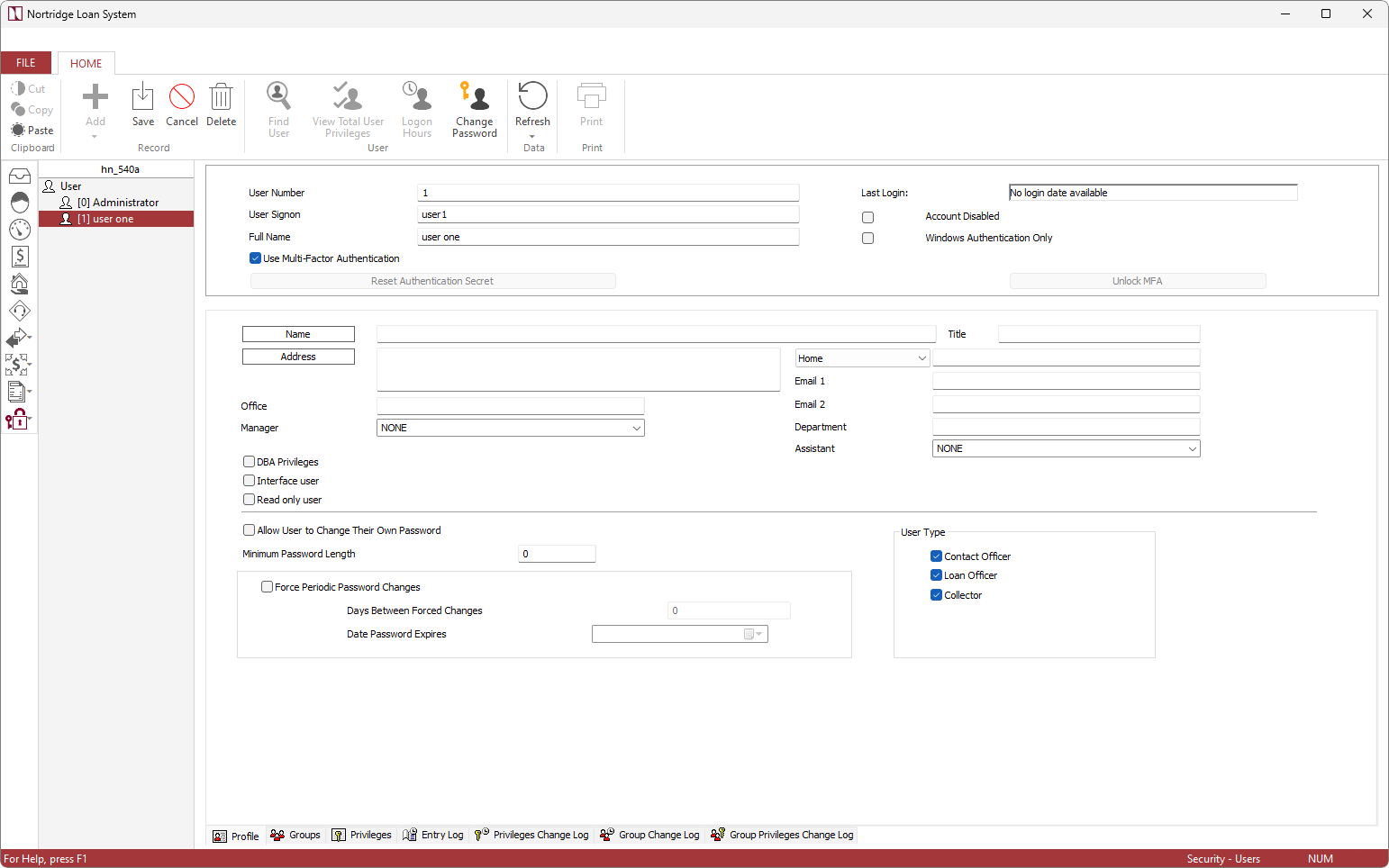Open the double-arrows transfer sidebar icon
This screenshot has height=868, width=1389.
click(x=18, y=338)
